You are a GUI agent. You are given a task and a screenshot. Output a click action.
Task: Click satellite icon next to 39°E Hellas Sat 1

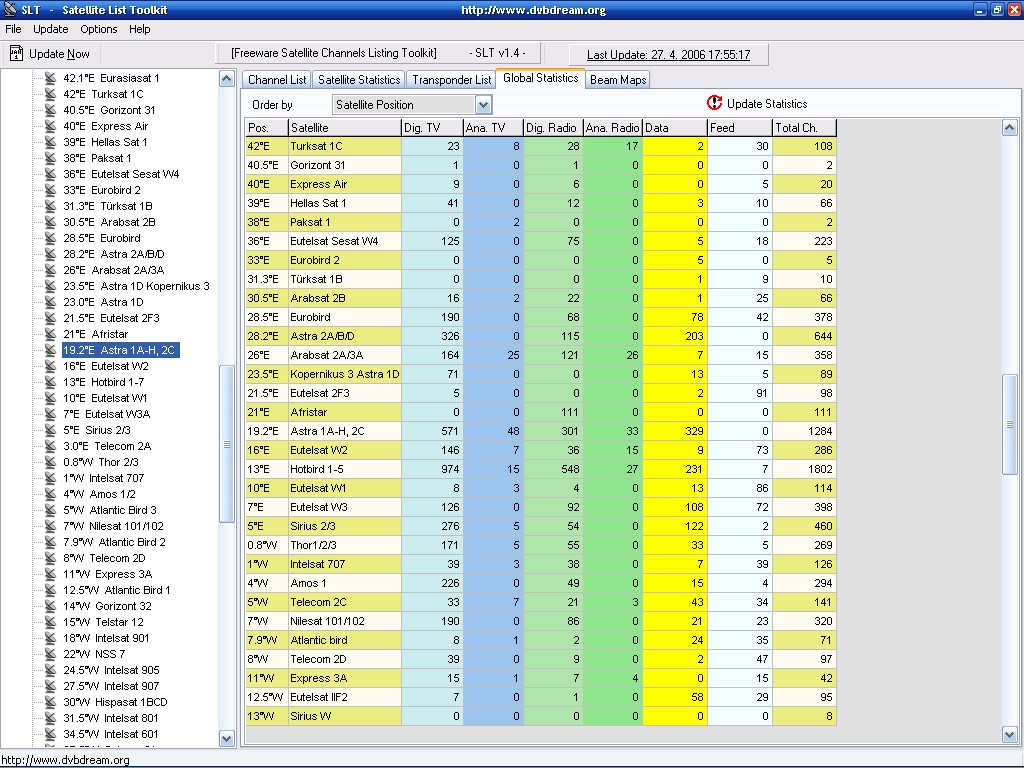click(x=50, y=142)
